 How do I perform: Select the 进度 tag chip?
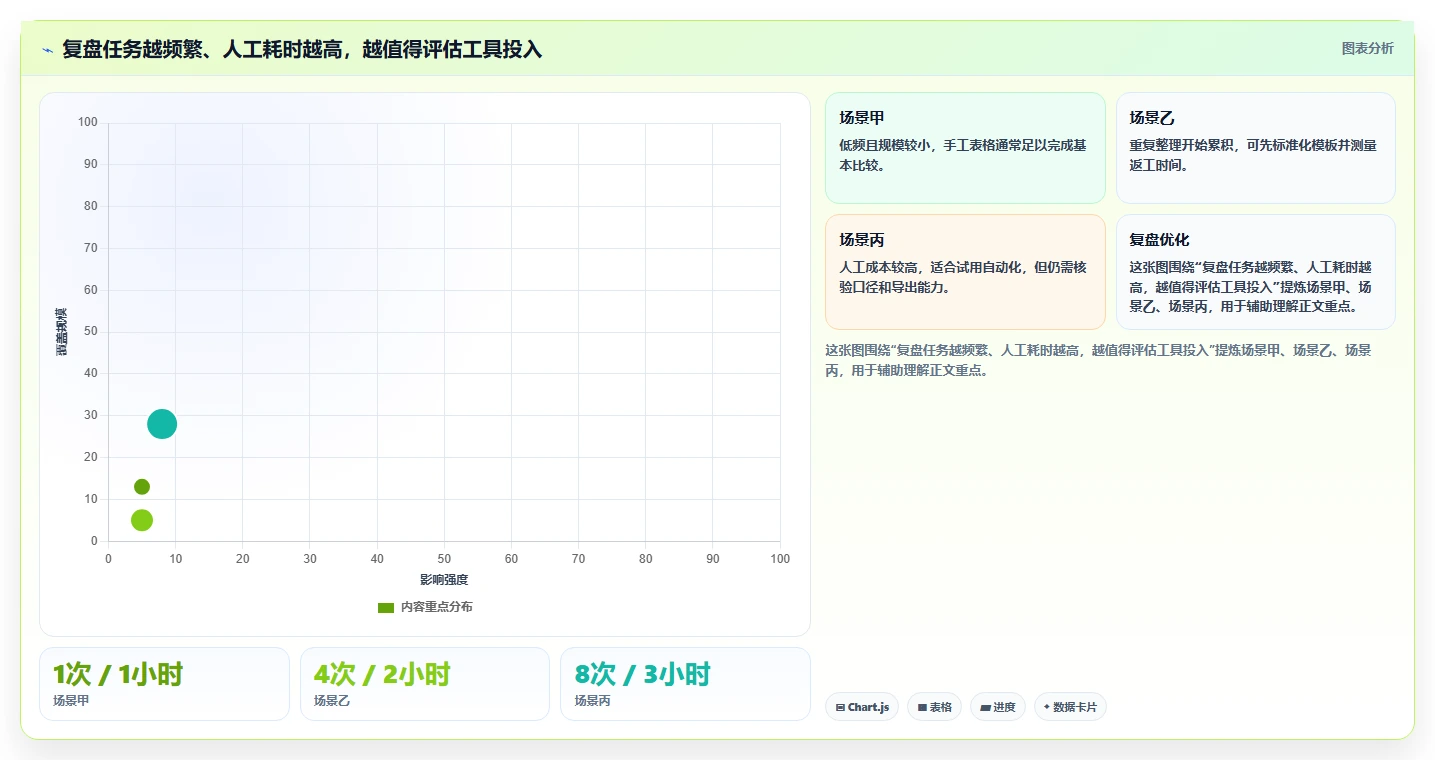coord(998,707)
